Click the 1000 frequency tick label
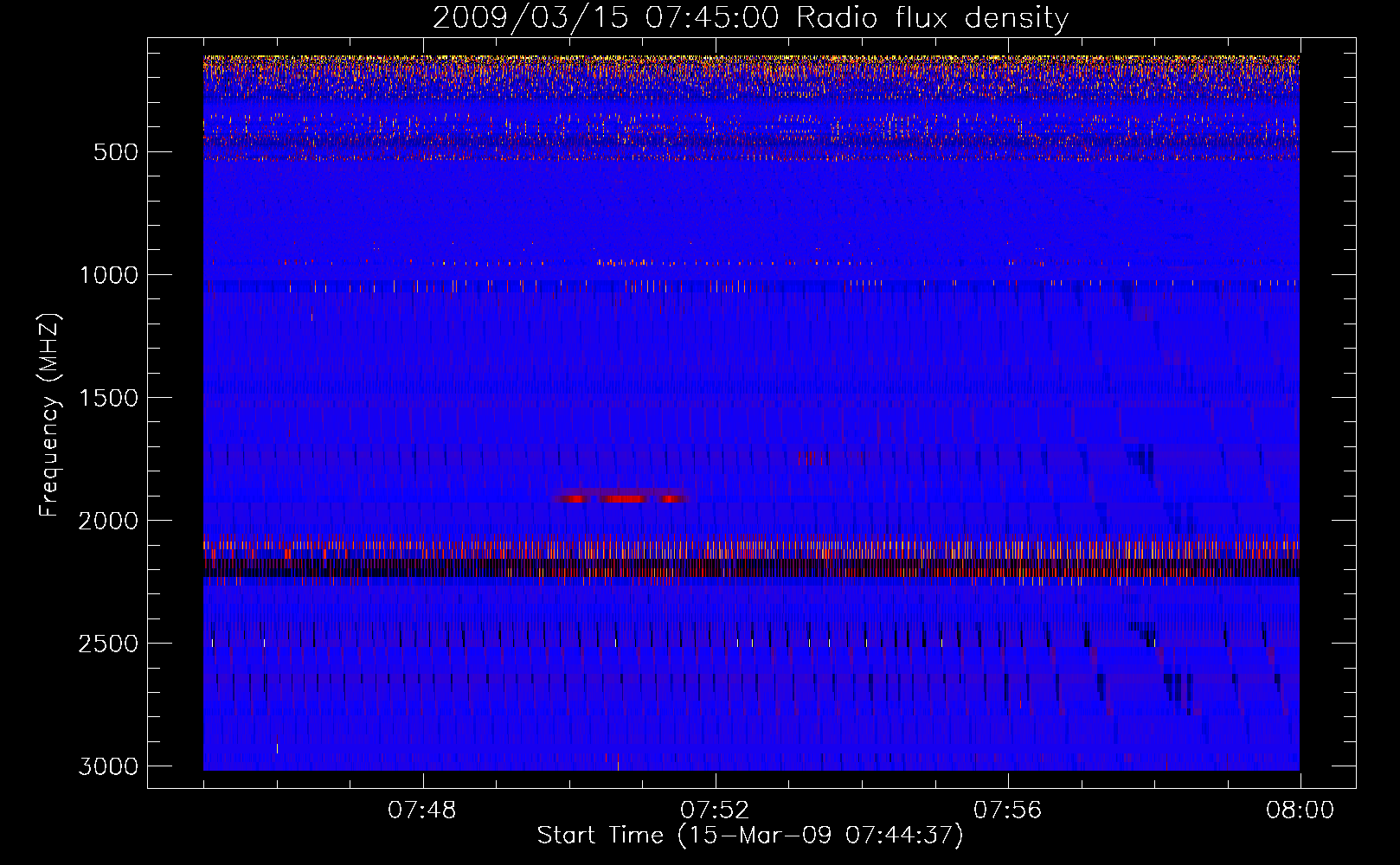This screenshot has width=1400, height=865. 108,275
